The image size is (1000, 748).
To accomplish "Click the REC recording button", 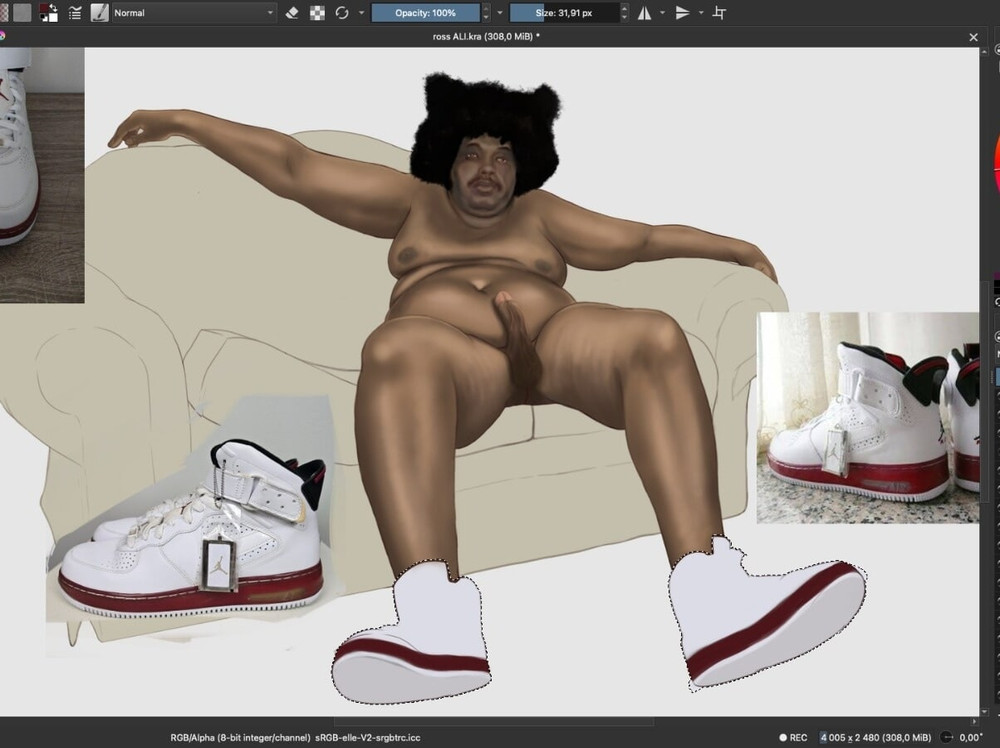I will pyautogui.click(x=792, y=738).
